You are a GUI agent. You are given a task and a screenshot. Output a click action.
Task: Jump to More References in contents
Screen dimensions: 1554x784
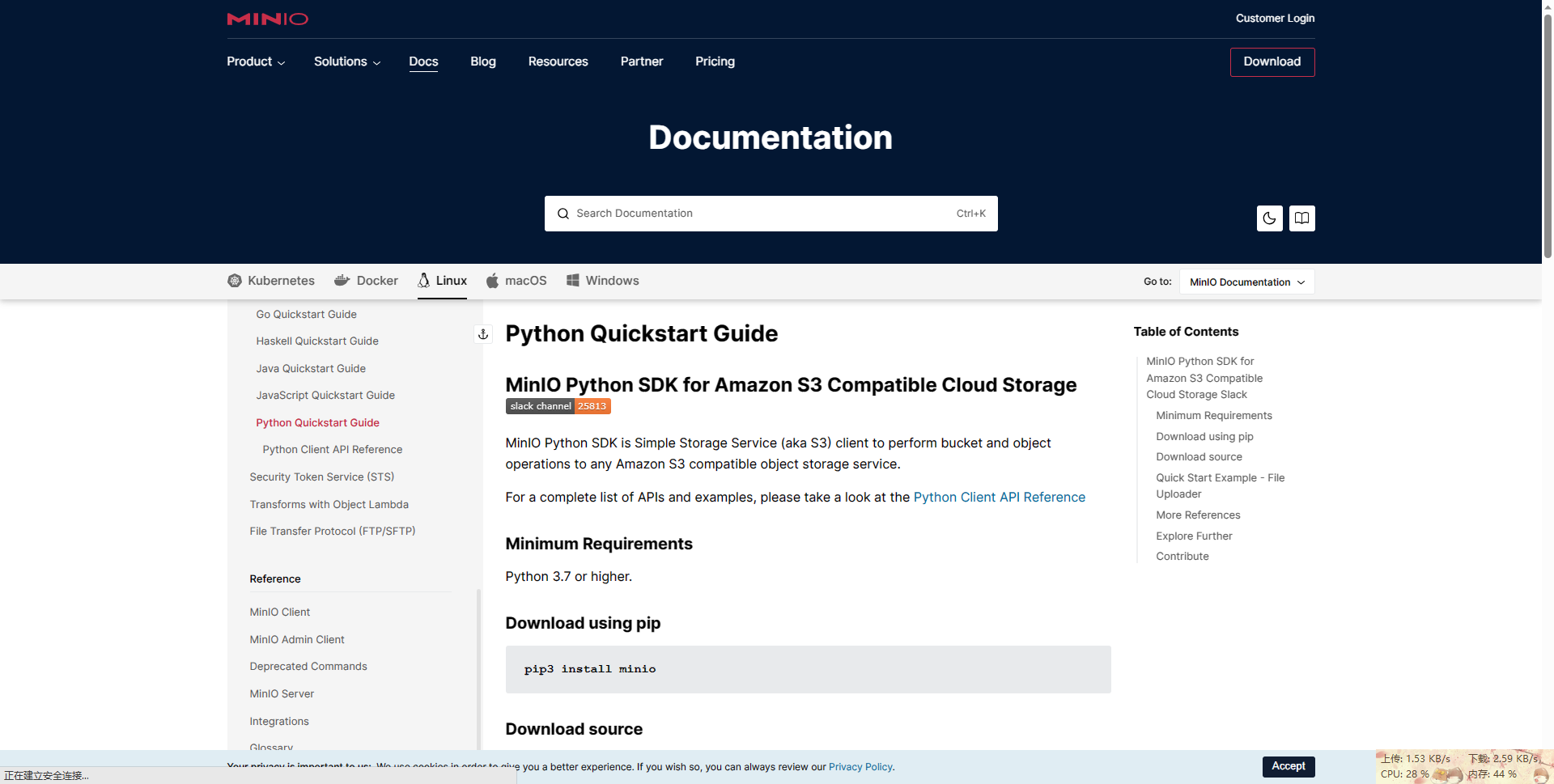[1198, 515]
